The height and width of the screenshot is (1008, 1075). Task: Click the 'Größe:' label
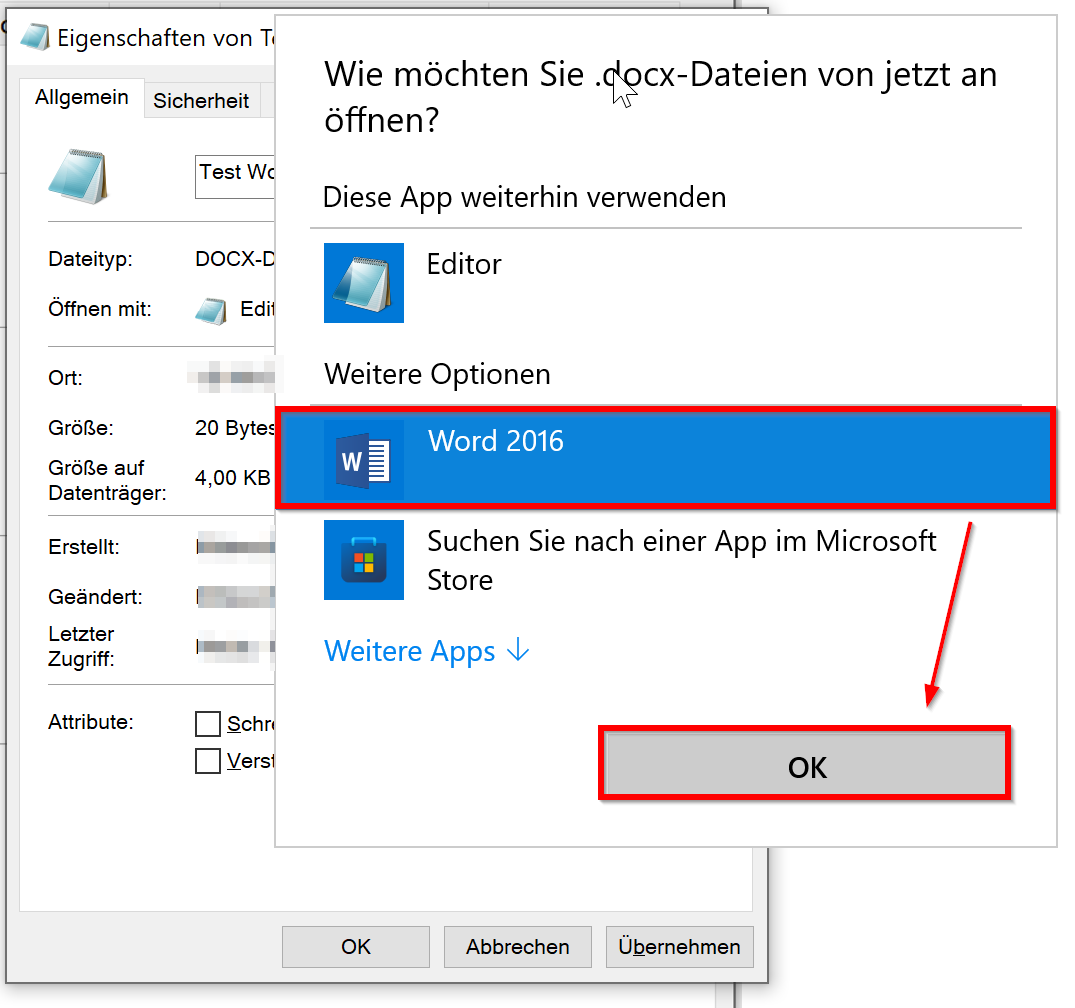click(81, 428)
